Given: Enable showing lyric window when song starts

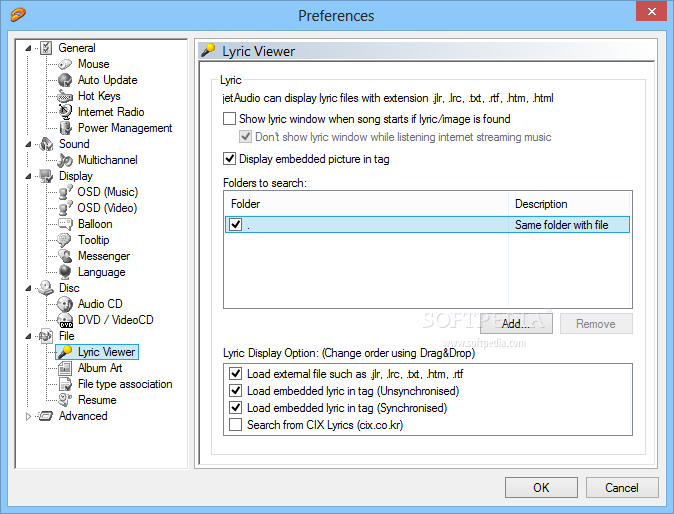Looking at the screenshot, I should click(230, 119).
